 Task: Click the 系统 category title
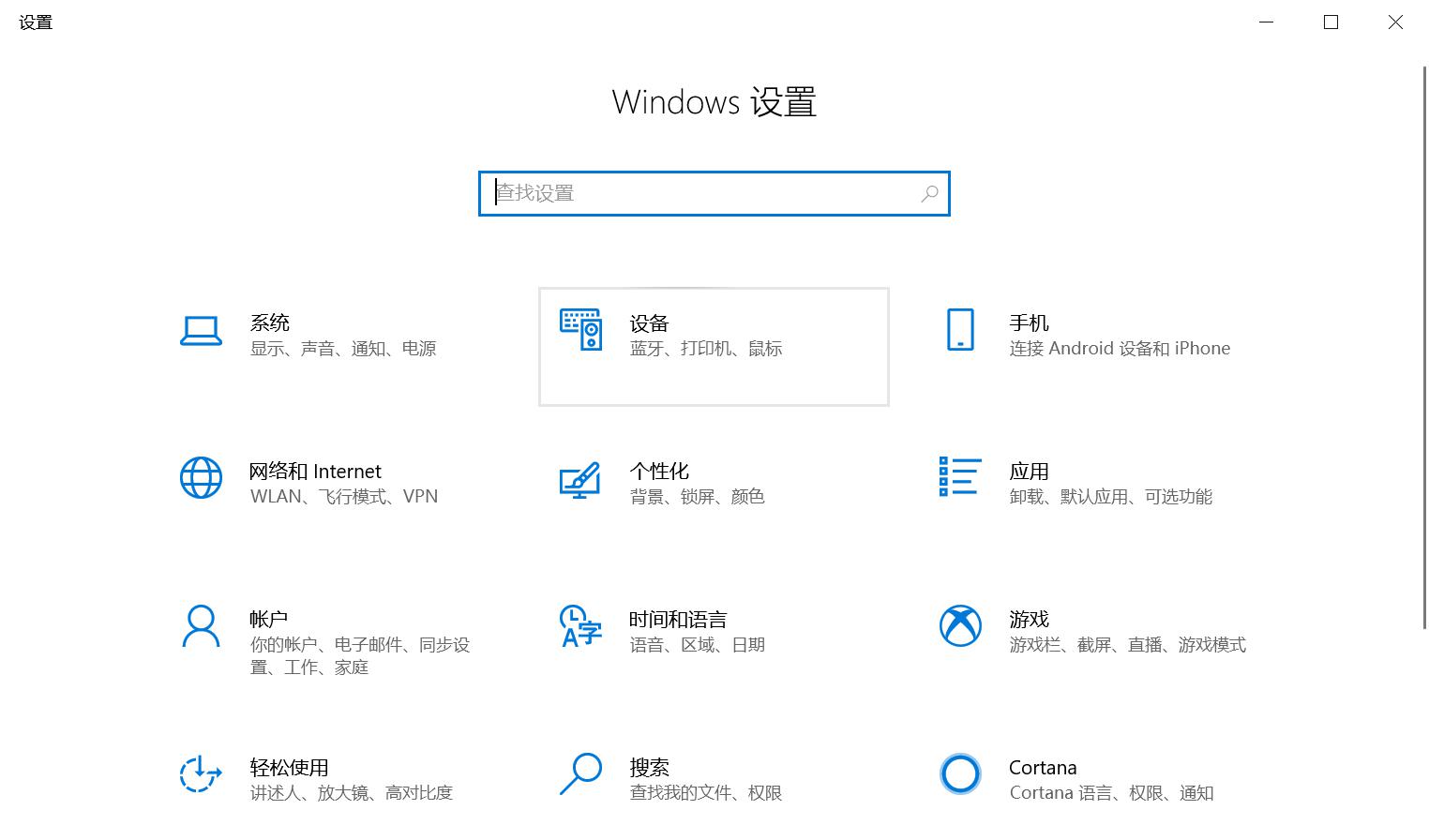click(x=270, y=322)
